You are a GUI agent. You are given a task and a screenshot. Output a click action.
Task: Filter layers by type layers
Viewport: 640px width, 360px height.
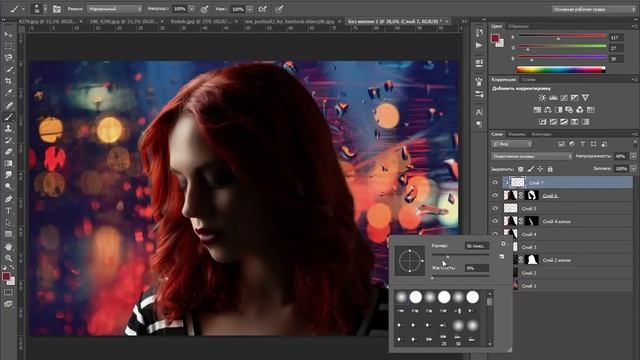582,144
